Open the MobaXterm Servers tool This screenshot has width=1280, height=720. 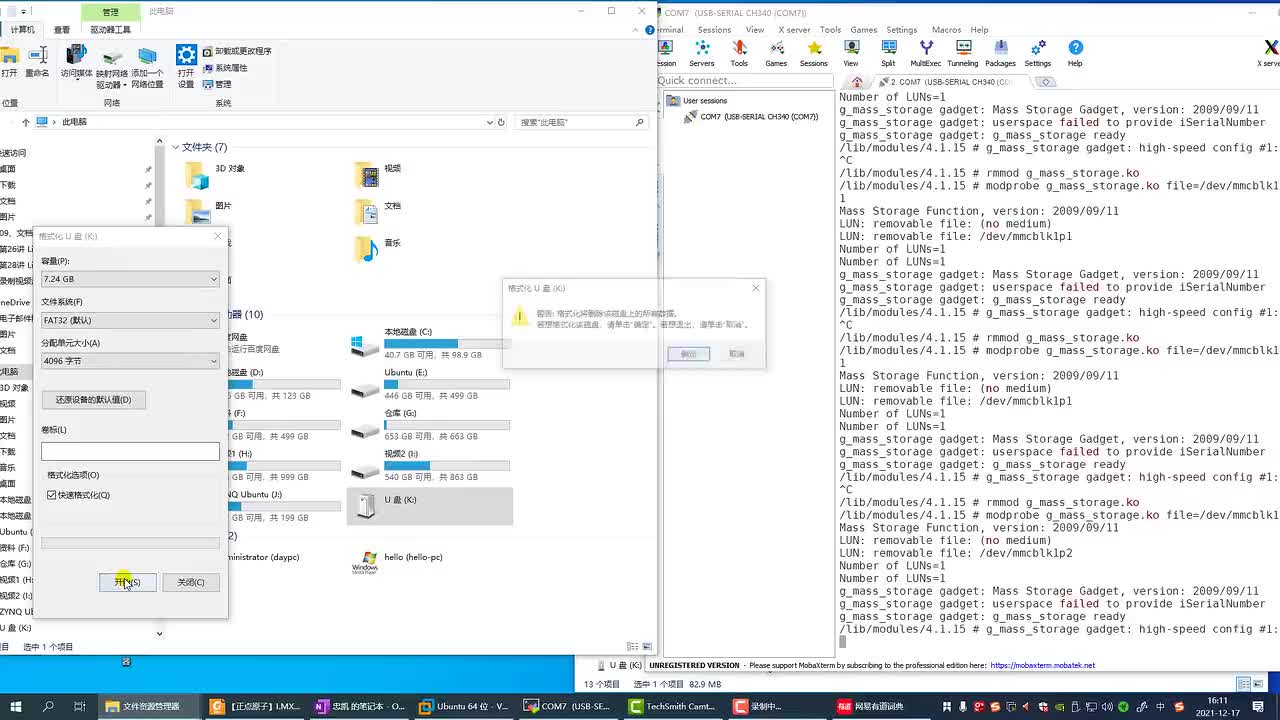(702, 53)
